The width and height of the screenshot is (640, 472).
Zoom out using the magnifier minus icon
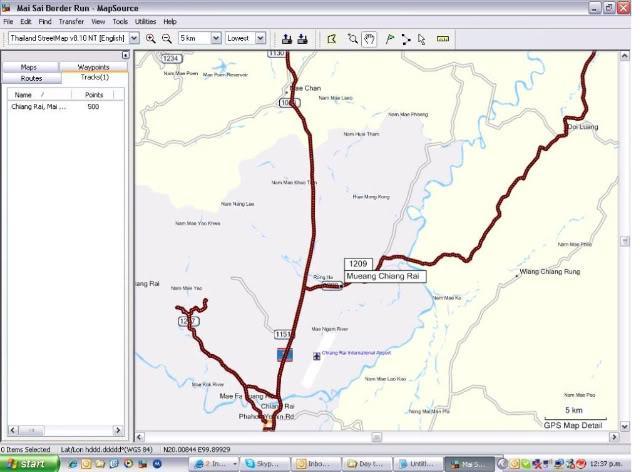pyautogui.click(x=167, y=39)
